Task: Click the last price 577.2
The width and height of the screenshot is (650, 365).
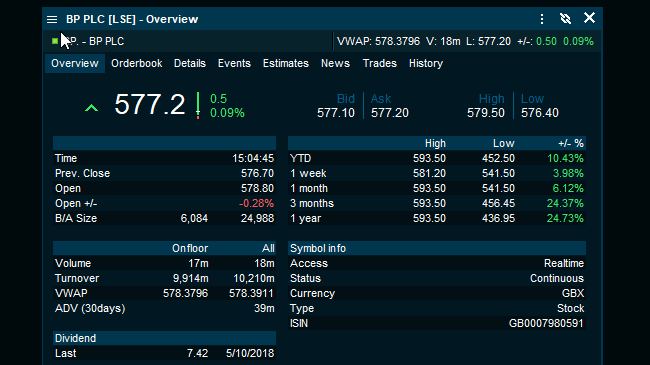Action: click(x=150, y=105)
